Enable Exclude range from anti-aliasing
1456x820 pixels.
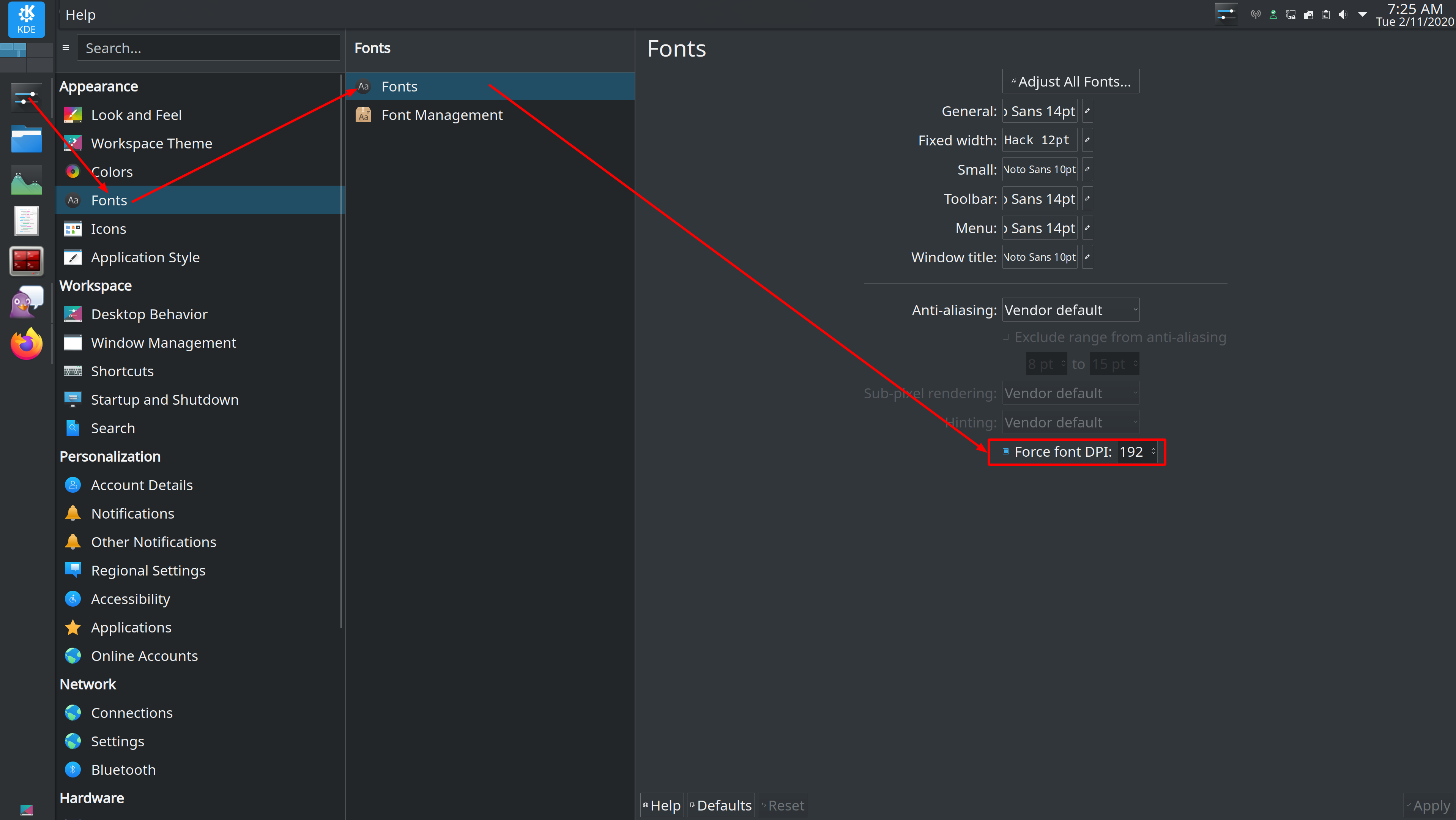(x=1006, y=337)
